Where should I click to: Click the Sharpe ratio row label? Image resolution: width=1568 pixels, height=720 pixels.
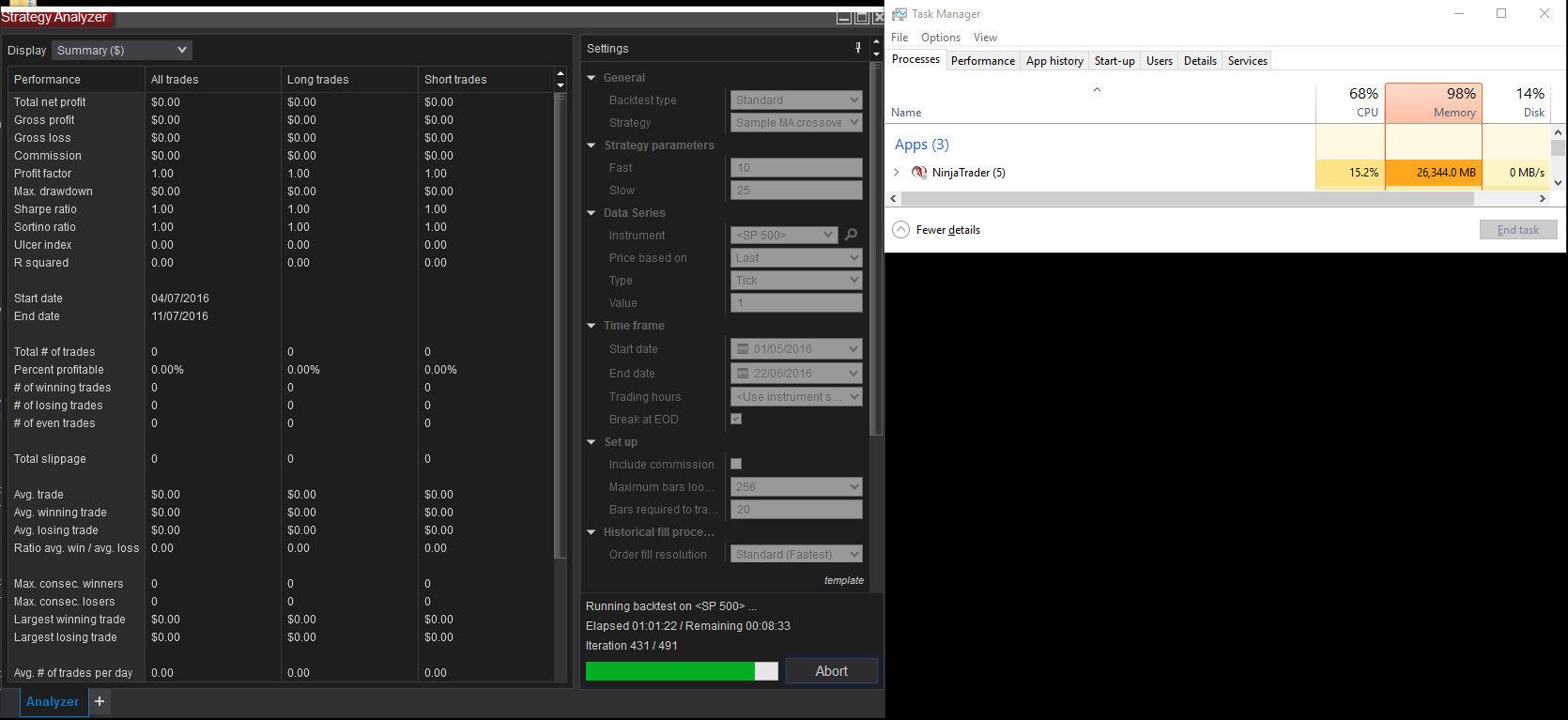(x=45, y=209)
